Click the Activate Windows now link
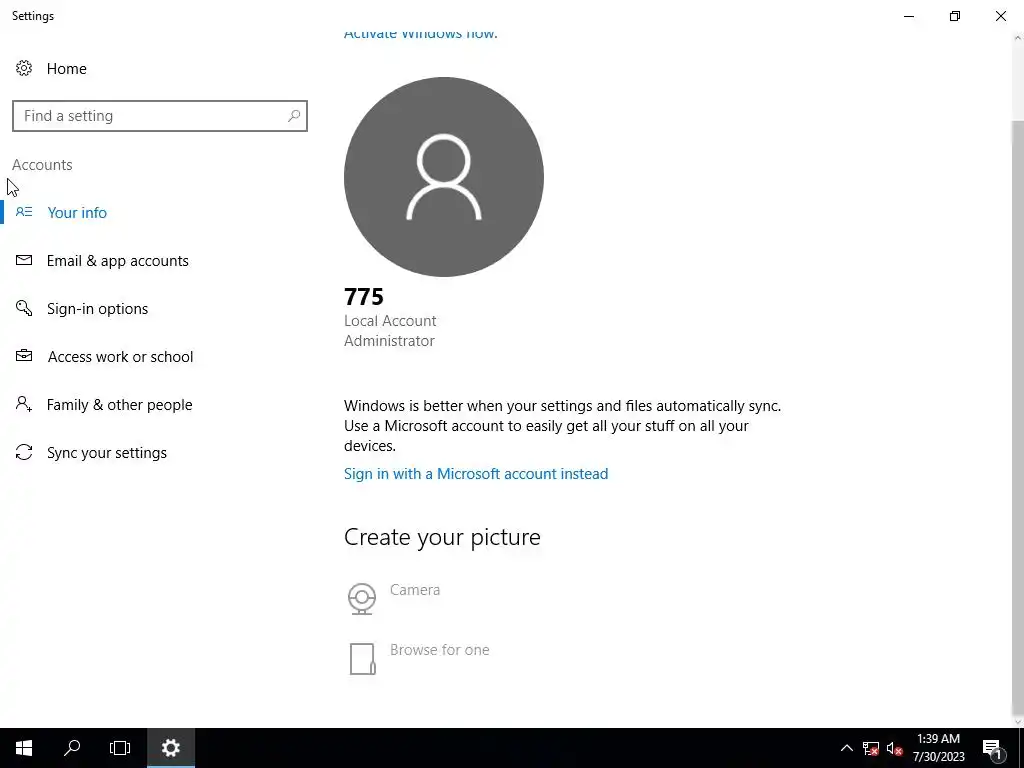The image size is (1024, 768). click(x=421, y=34)
